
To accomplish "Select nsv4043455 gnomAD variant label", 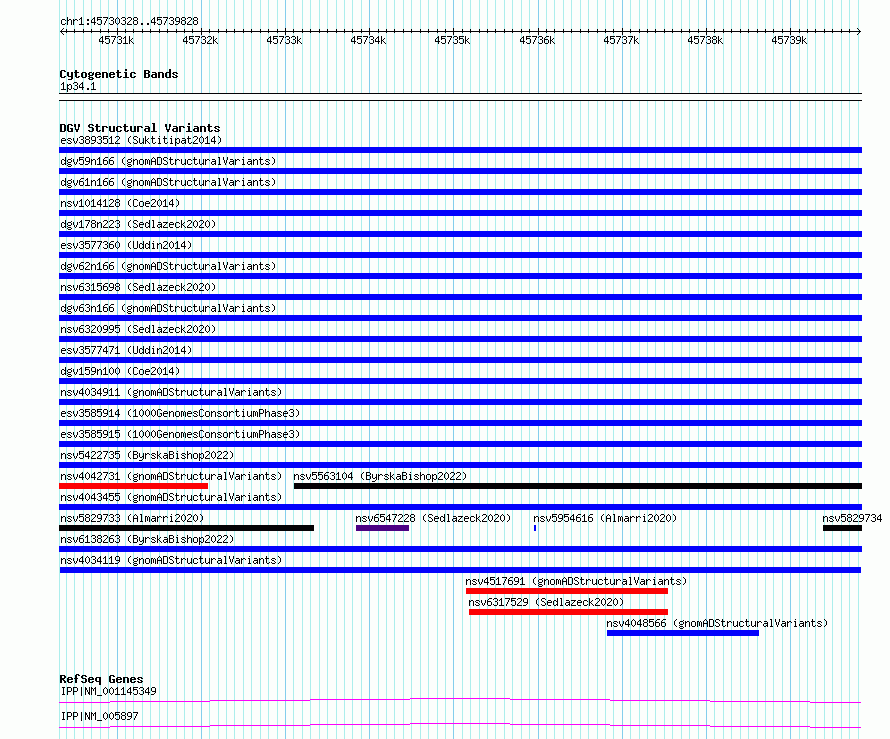I will (171, 497).
